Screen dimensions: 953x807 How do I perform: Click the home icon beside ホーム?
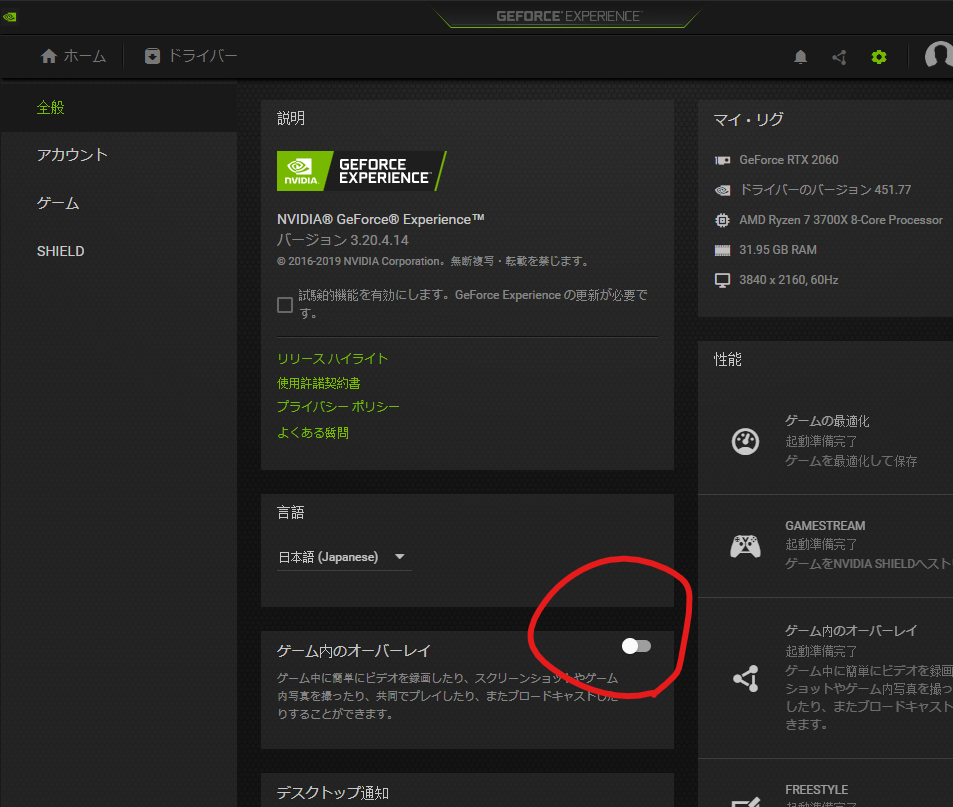pos(49,57)
